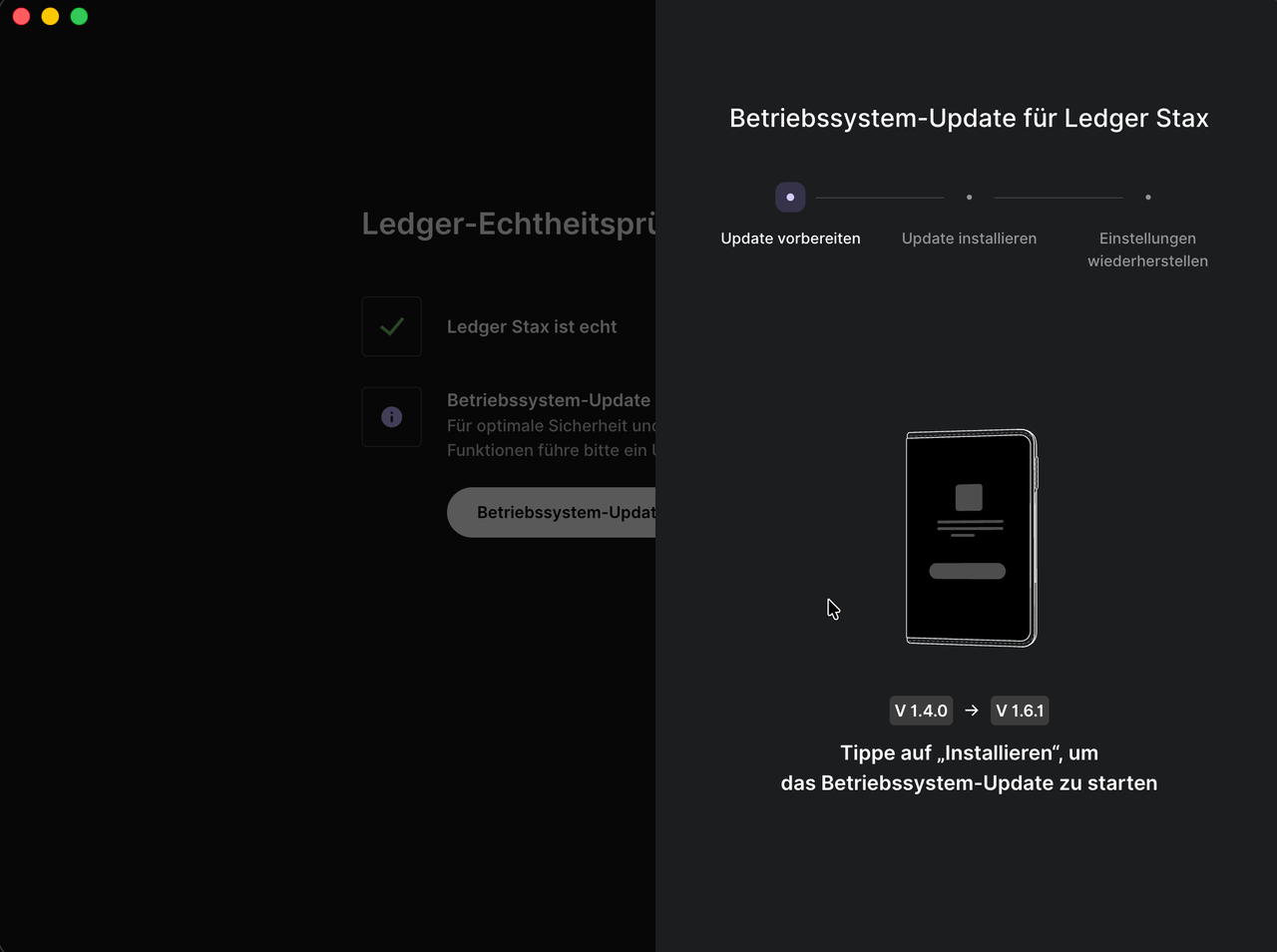Screen dimensions: 1277x952
Task: Select the Update installieren step label
Action: tap(969, 238)
